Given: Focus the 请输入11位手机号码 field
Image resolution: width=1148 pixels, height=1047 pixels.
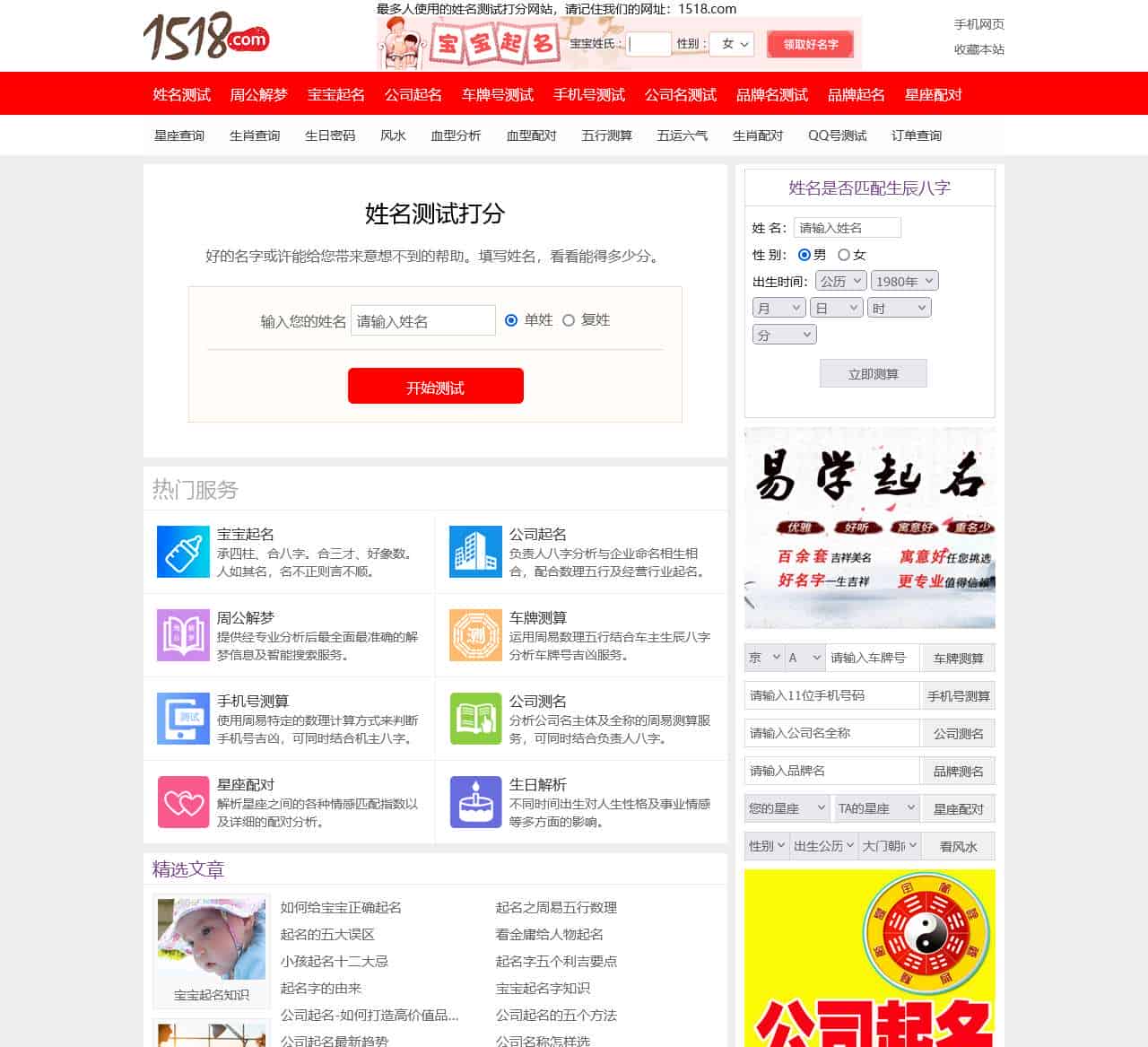Looking at the screenshot, I should tap(832, 695).
